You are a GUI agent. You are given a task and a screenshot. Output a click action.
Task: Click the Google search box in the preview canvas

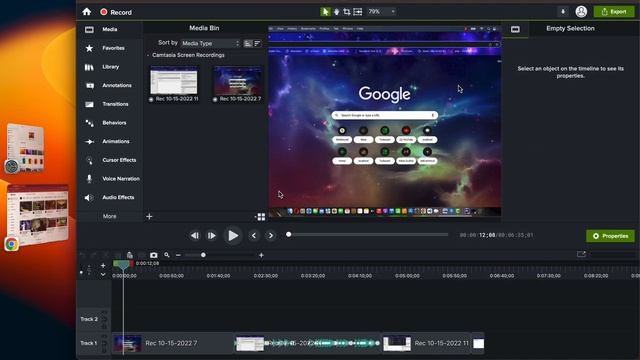(384, 116)
